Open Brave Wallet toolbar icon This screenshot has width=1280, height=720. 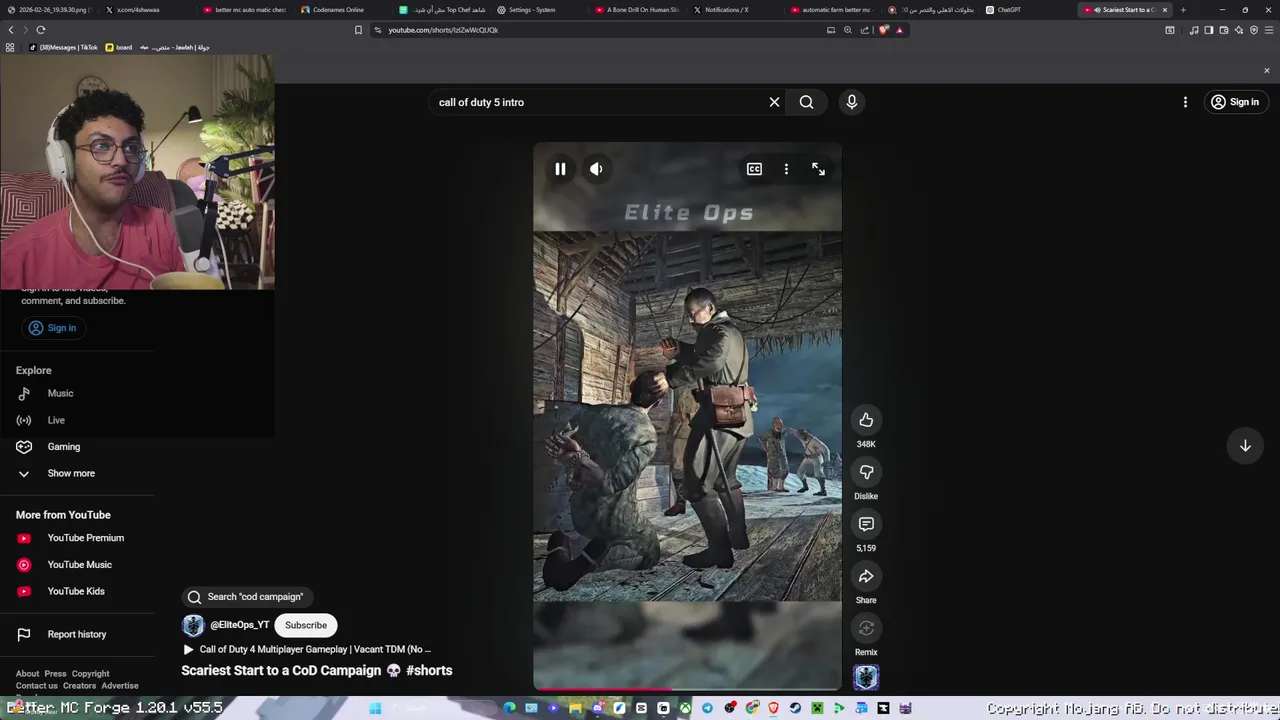pyautogui.click(x=1224, y=30)
